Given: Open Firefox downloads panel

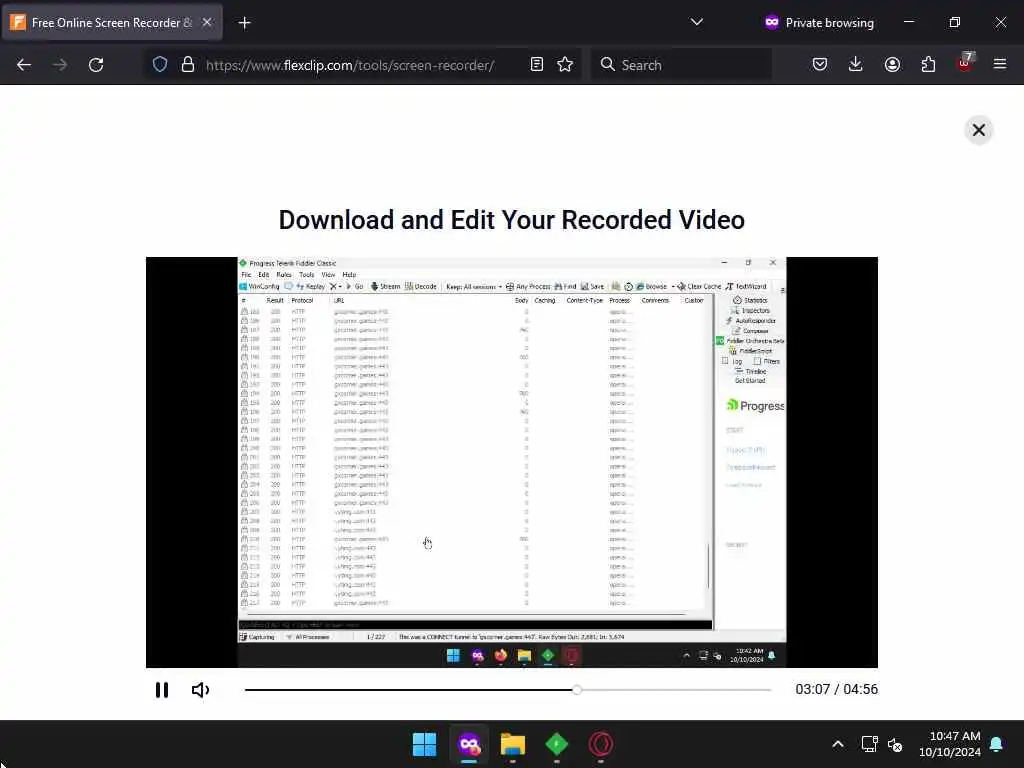Looking at the screenshot, I should pyautogui.click(x=856, y=65).
